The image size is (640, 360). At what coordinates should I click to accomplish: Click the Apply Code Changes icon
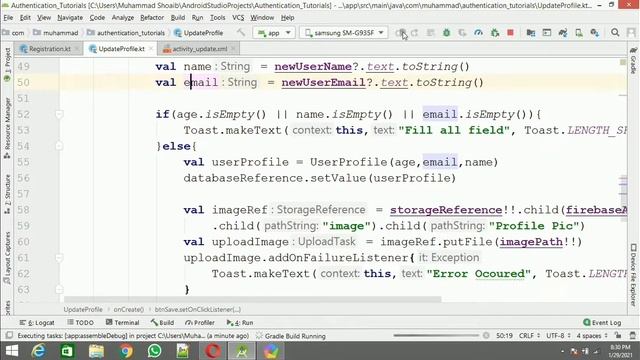pos(430,33)
